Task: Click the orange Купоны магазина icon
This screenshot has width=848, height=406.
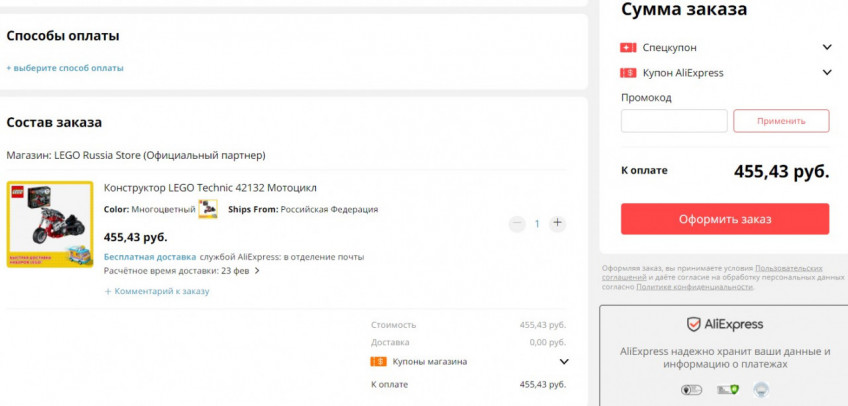Action: tap(378, 361)
